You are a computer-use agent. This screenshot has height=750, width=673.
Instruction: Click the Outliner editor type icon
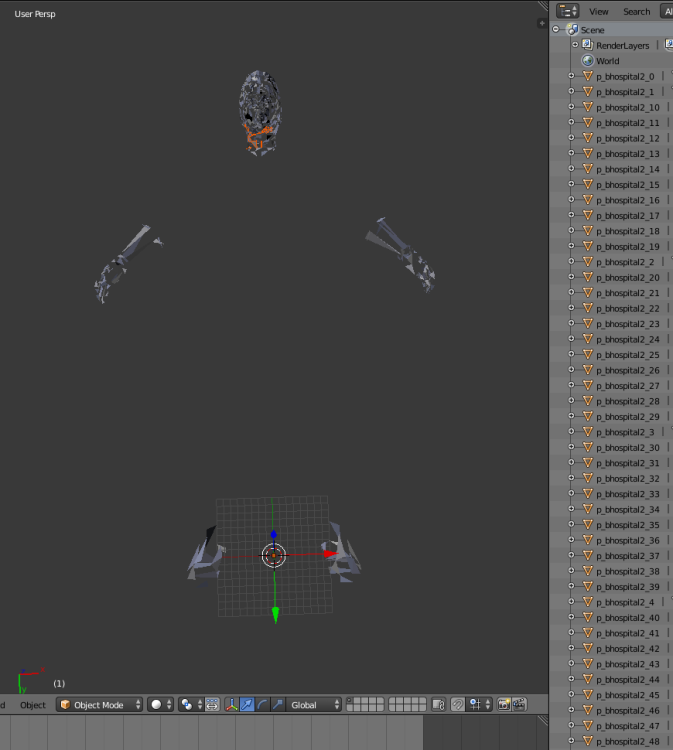tap(568, 11)
